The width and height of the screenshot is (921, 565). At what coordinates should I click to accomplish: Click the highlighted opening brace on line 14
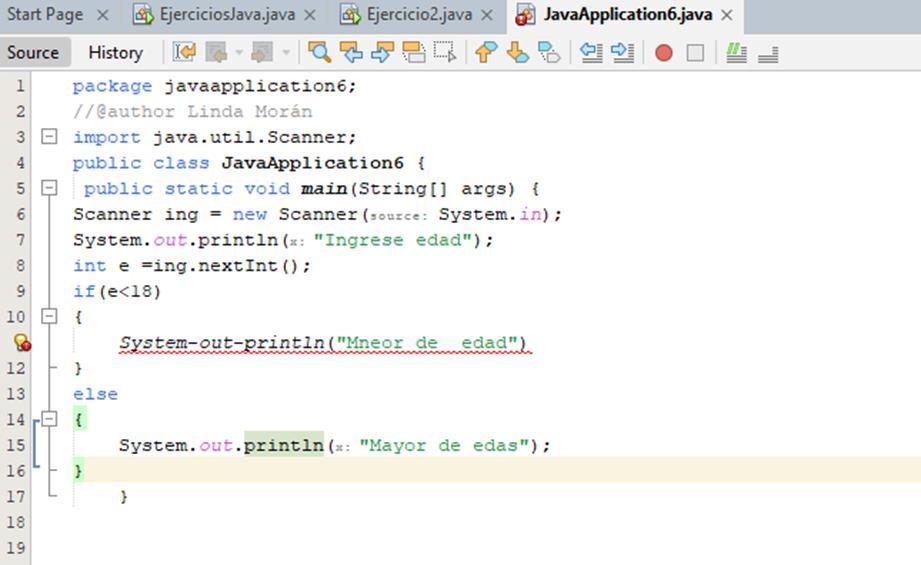click(79, 419)
